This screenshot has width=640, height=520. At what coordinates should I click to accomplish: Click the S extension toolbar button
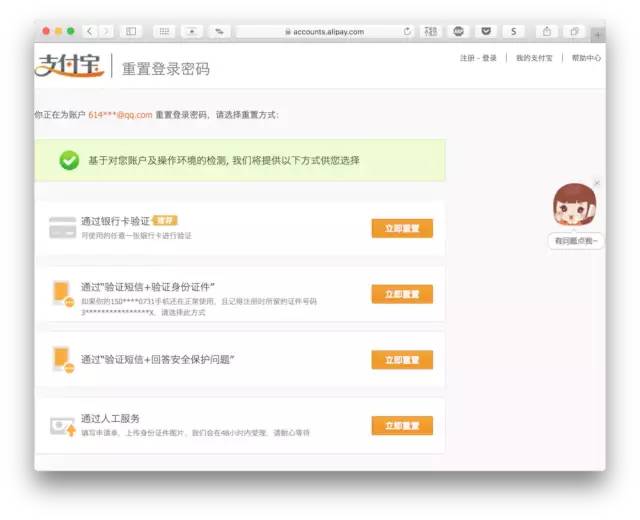point(513,31)
